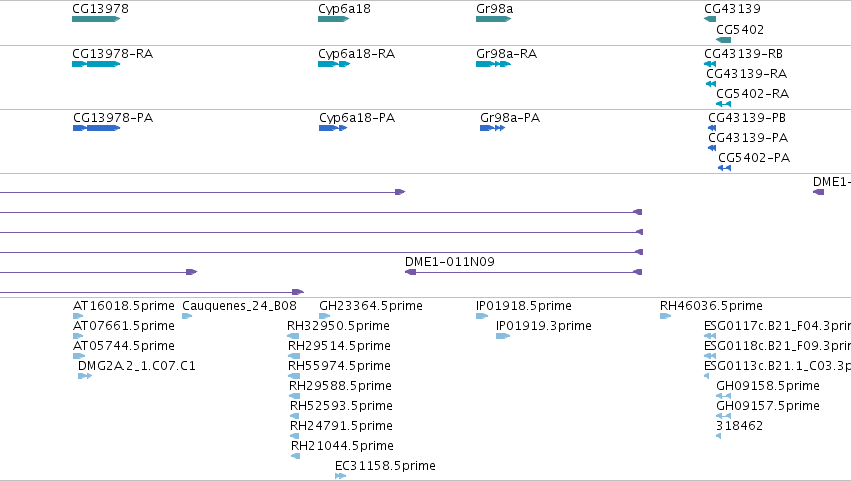Choose the Gr98a-RA transcript label
The image size is (851, 481).
click(x=506, y=54)
